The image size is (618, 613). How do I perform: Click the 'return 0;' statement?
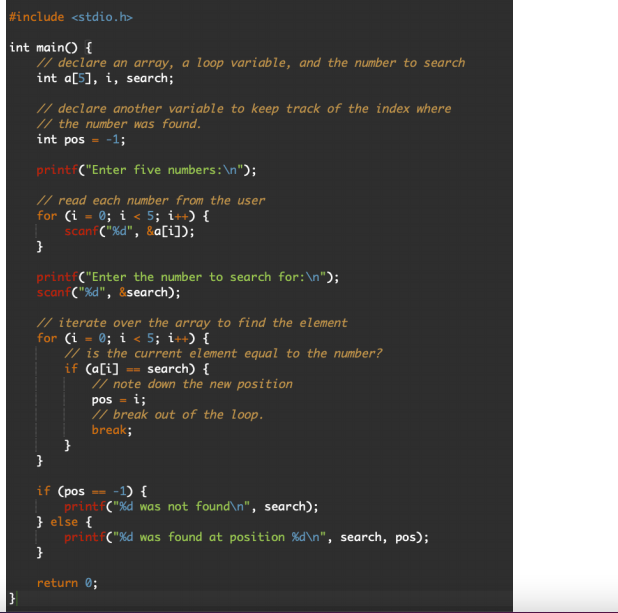coord(67,583)
